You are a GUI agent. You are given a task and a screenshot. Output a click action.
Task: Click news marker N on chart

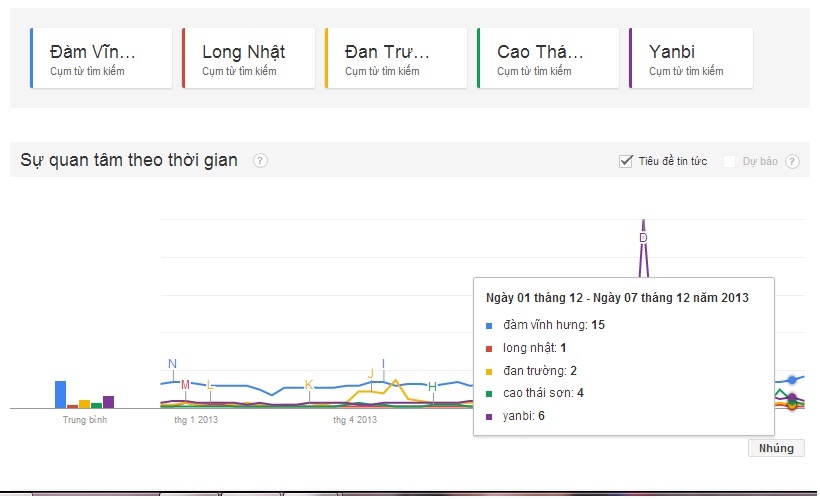pos(172,364)
